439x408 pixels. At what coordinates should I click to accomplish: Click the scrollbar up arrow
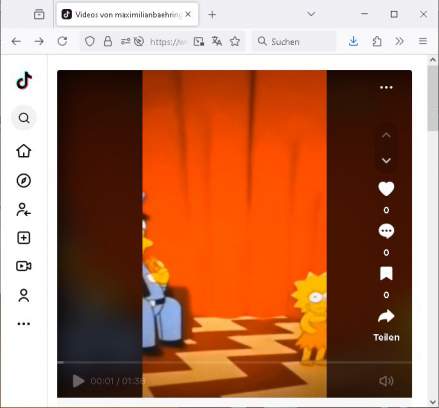coord(433,60)
